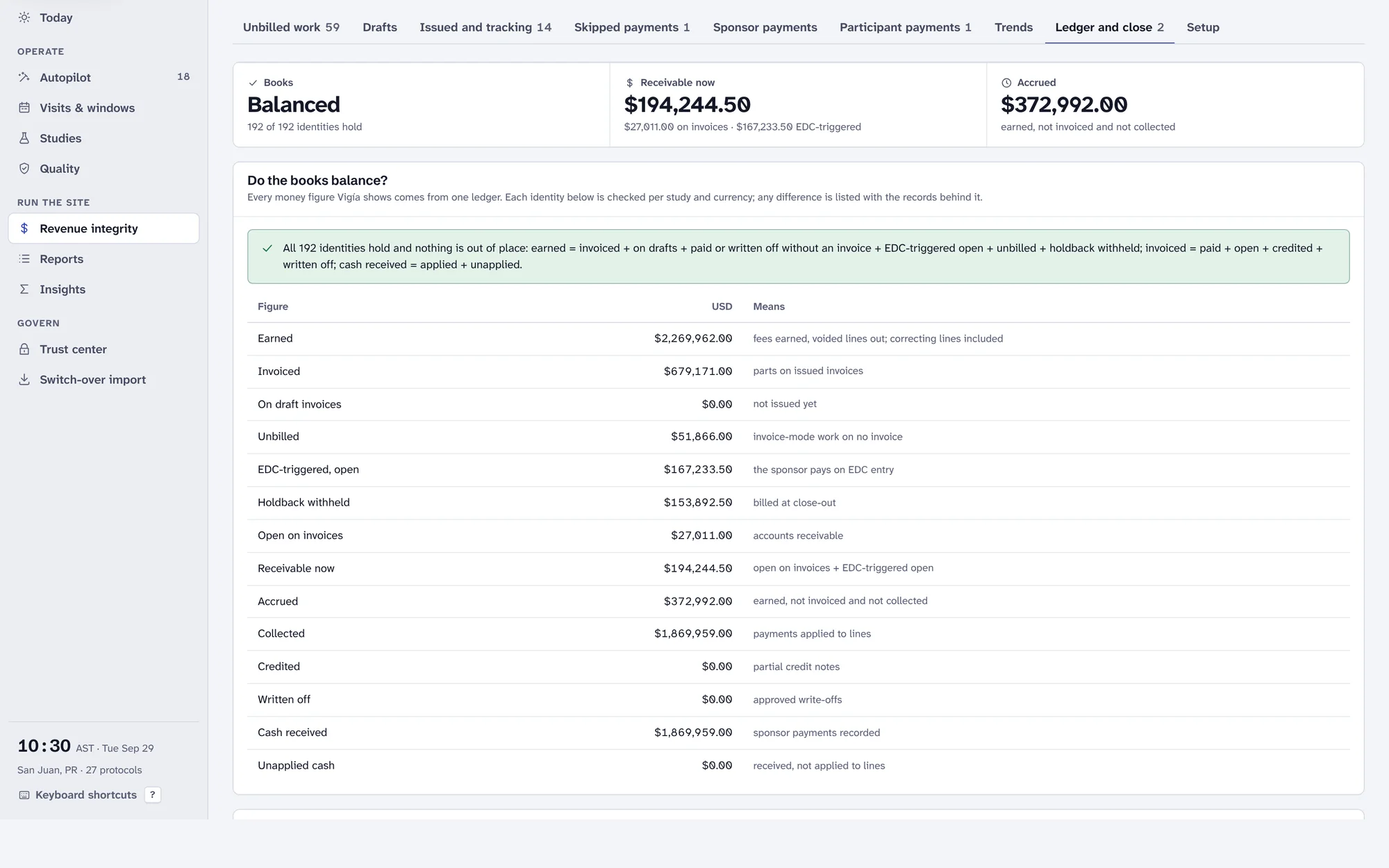
Task: Click the Today sun icon
Action: (x=24, y=17)
